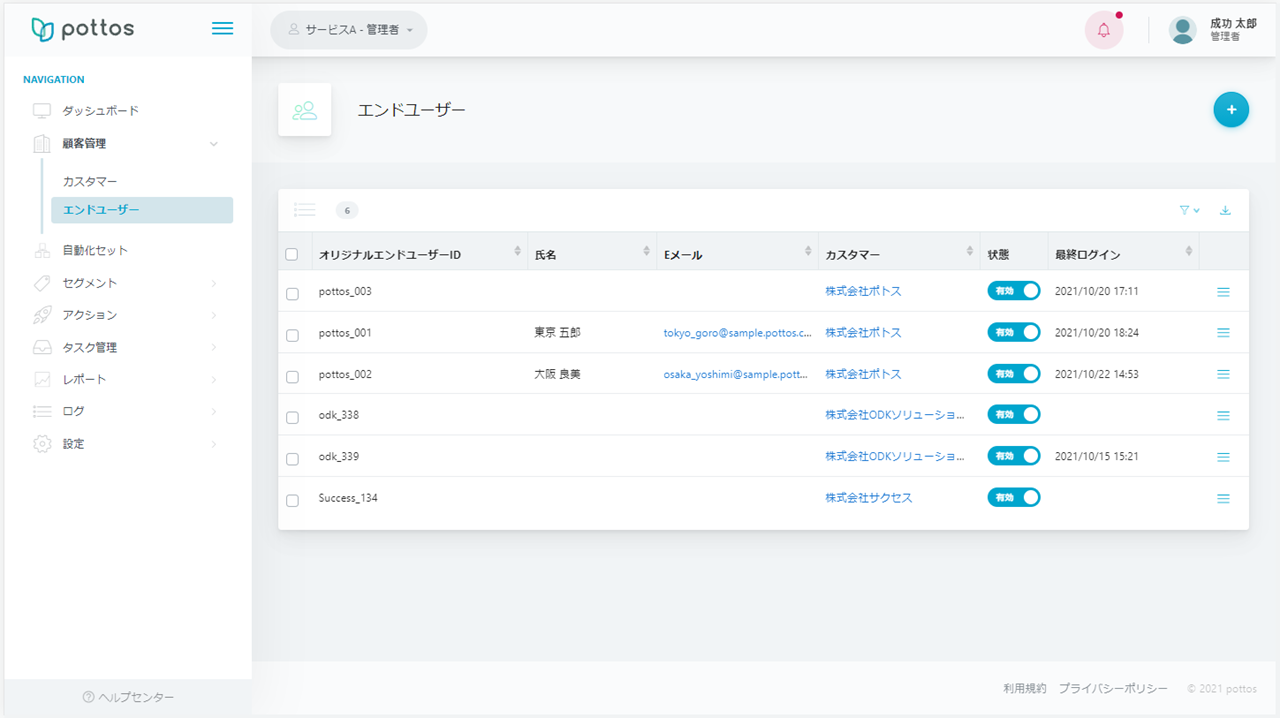Image resolution: width=1280 pixels, height=718 pixels.
Task: Collapse sidebar with hamburger menu icon
Action: coord(223,29)
